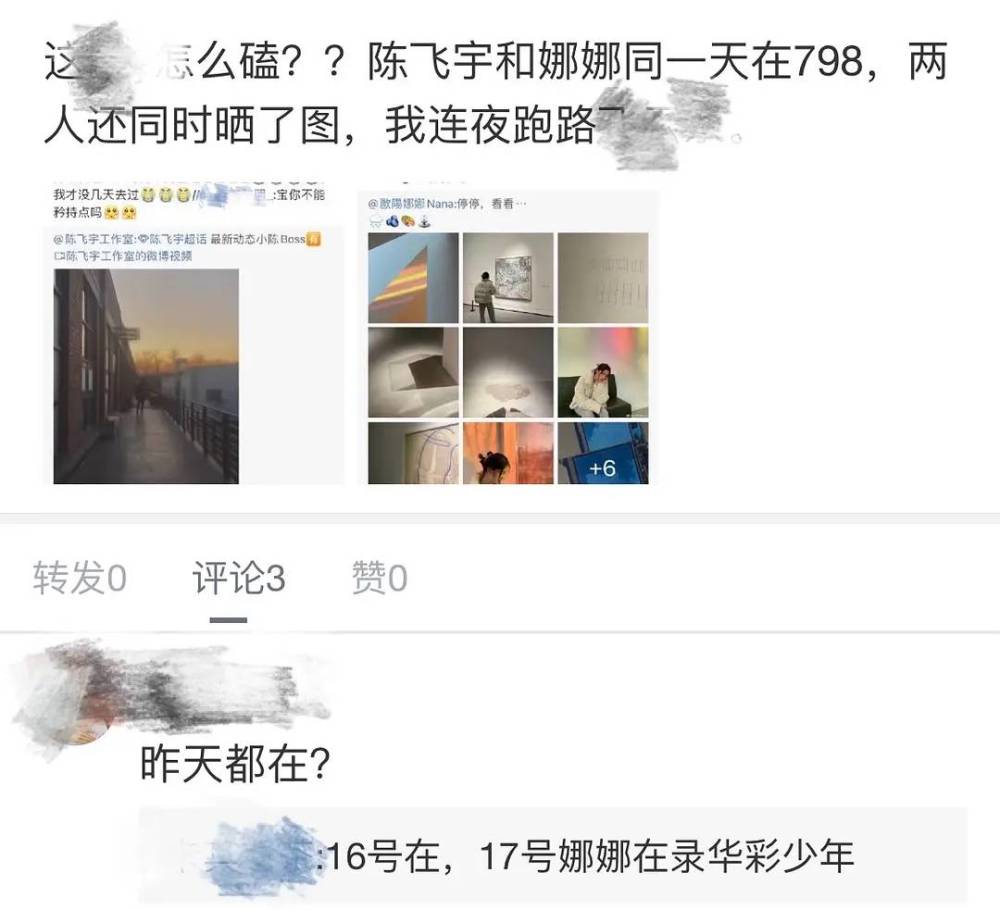The height and width of the screenshot is (910, 1000).
Task: Open thumbnail of girl sitting on sofa
Action: tap(603, 372)
